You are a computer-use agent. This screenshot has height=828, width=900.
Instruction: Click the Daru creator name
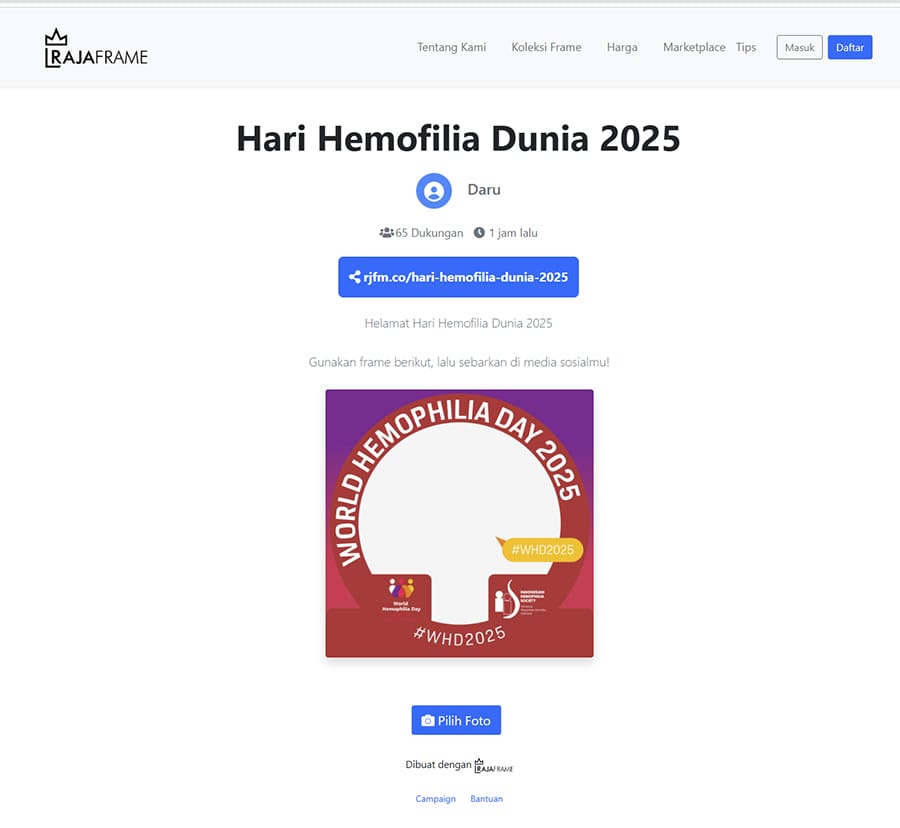click(x=484, y=190)
